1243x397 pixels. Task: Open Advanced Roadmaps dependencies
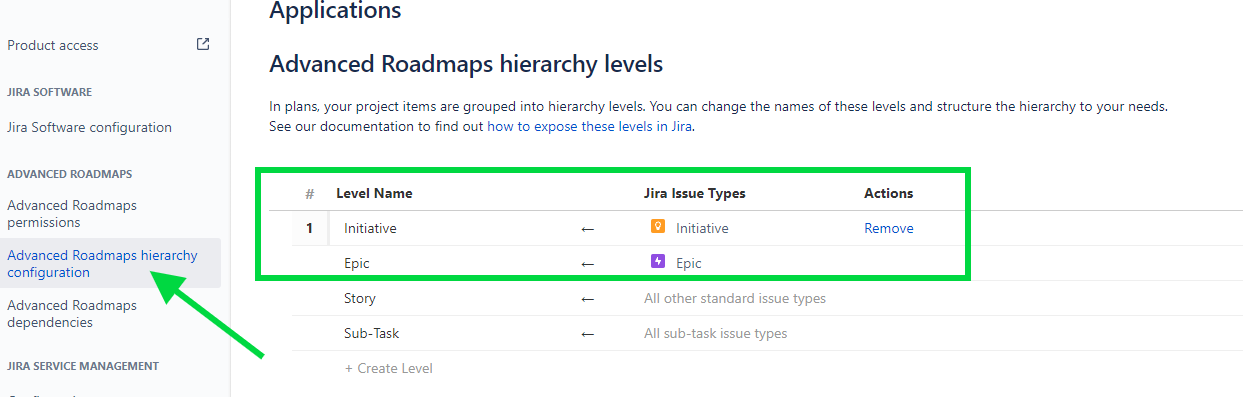point(72,314)
